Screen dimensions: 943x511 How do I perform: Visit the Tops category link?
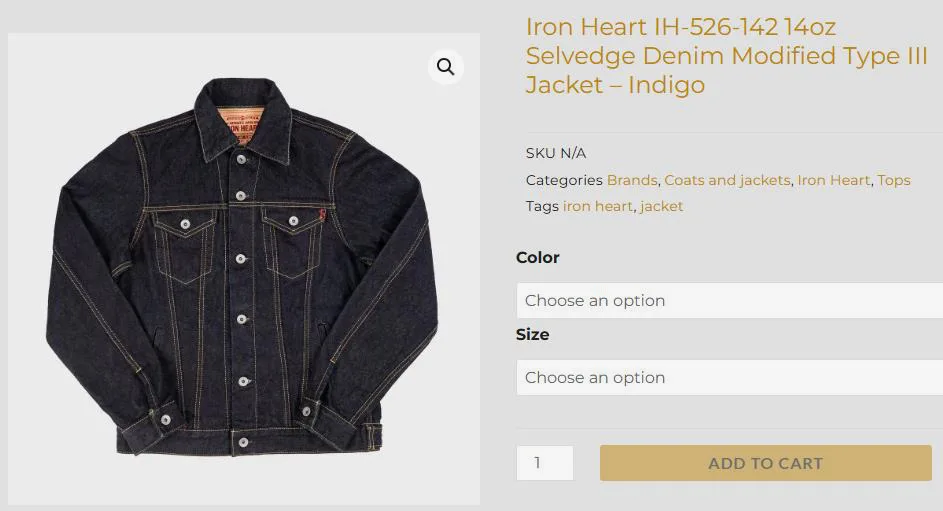click(x=894, y=180)
